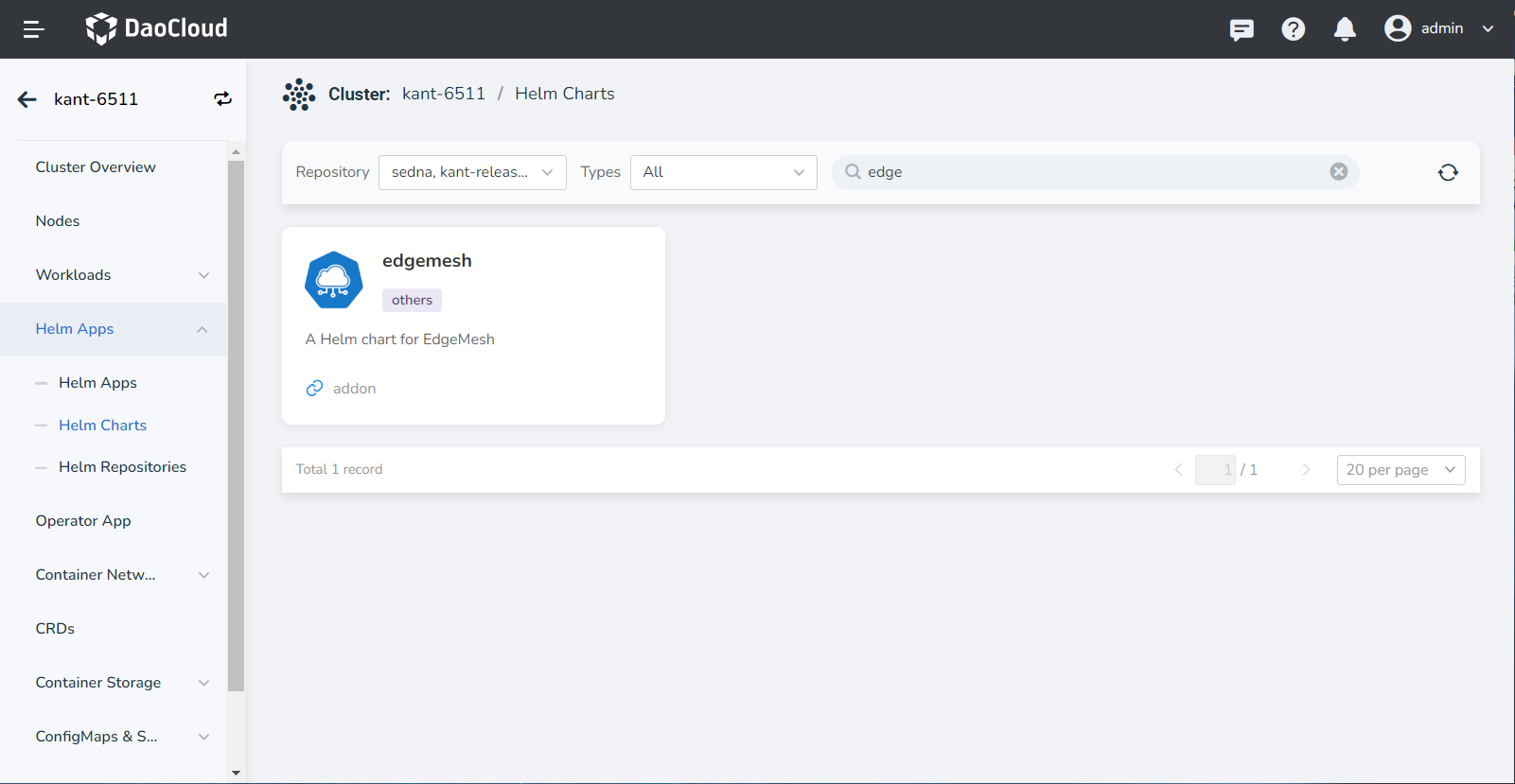Image resolution: width=1515 pixels, height=784 pixels.
Task: Clear the edge search text
Action: (x=1338, y=171)
